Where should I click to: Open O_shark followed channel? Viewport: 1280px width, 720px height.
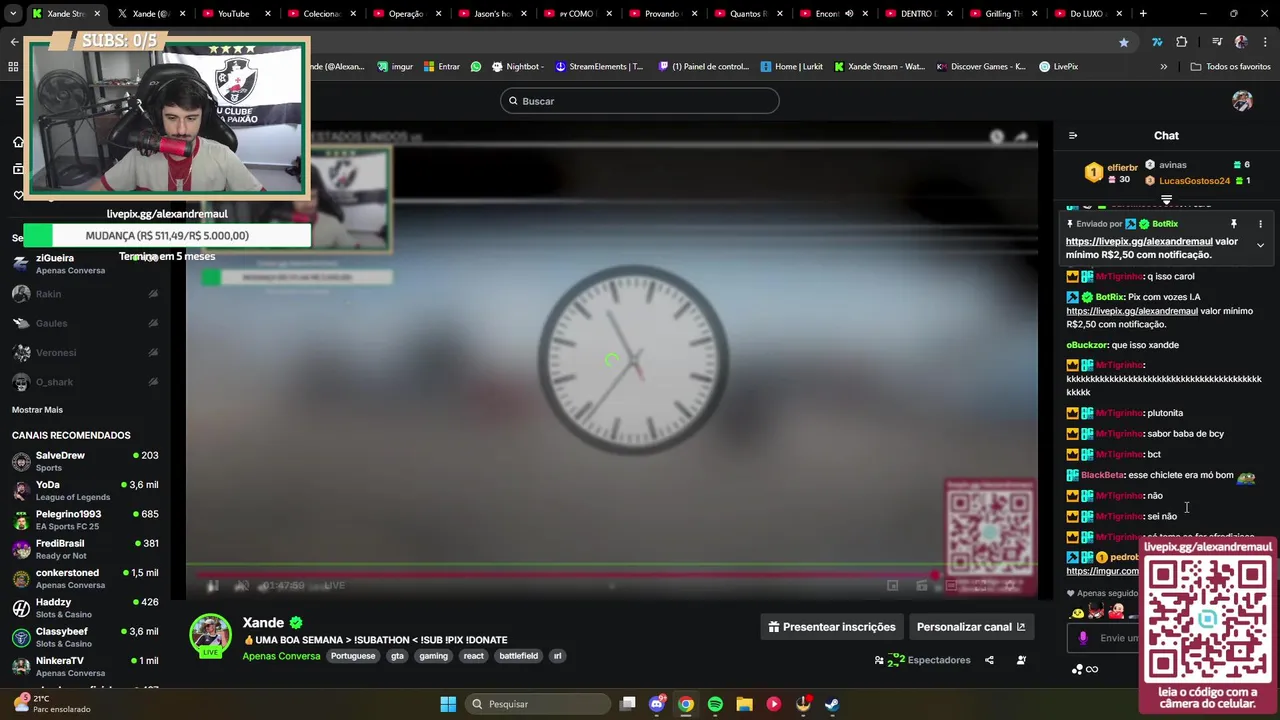[x=85, y=382]
